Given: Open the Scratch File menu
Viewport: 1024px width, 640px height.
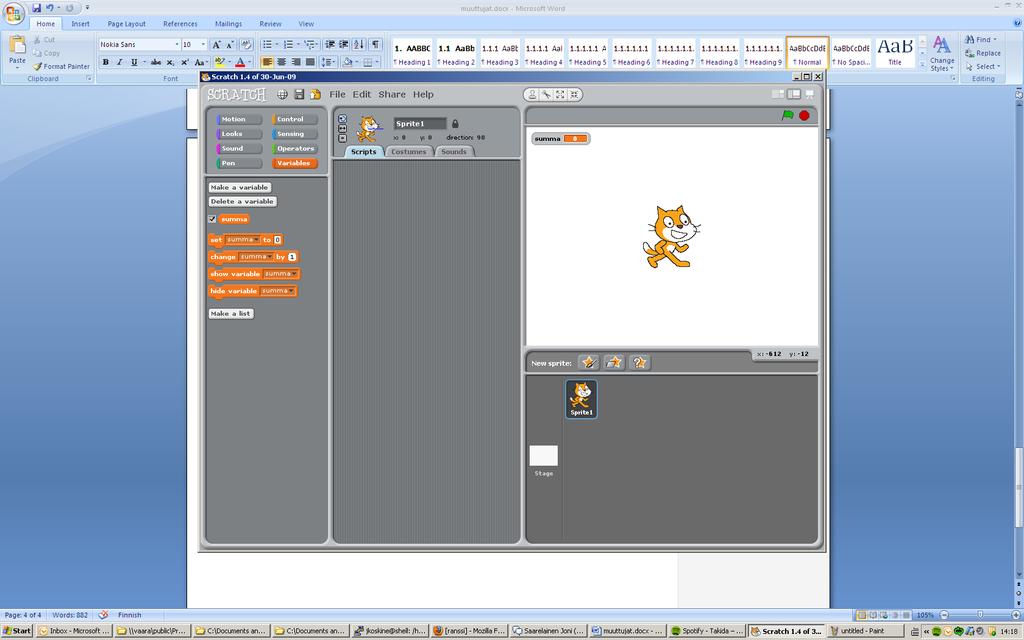Looking at the screenshot, I should click(337, 95).
